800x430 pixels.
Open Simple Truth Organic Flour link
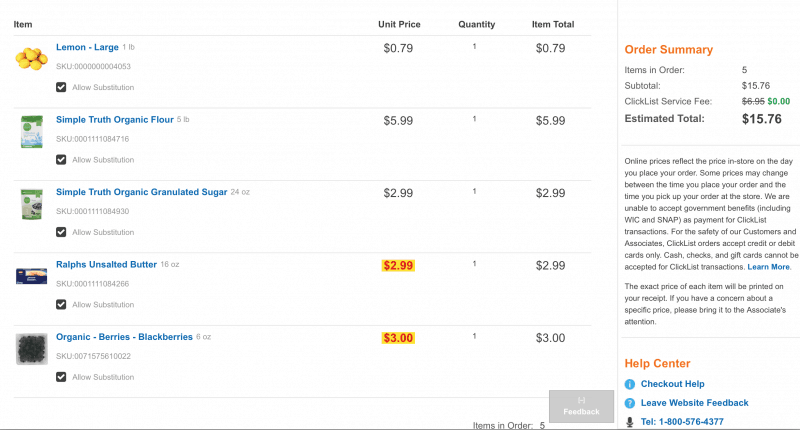115,120
